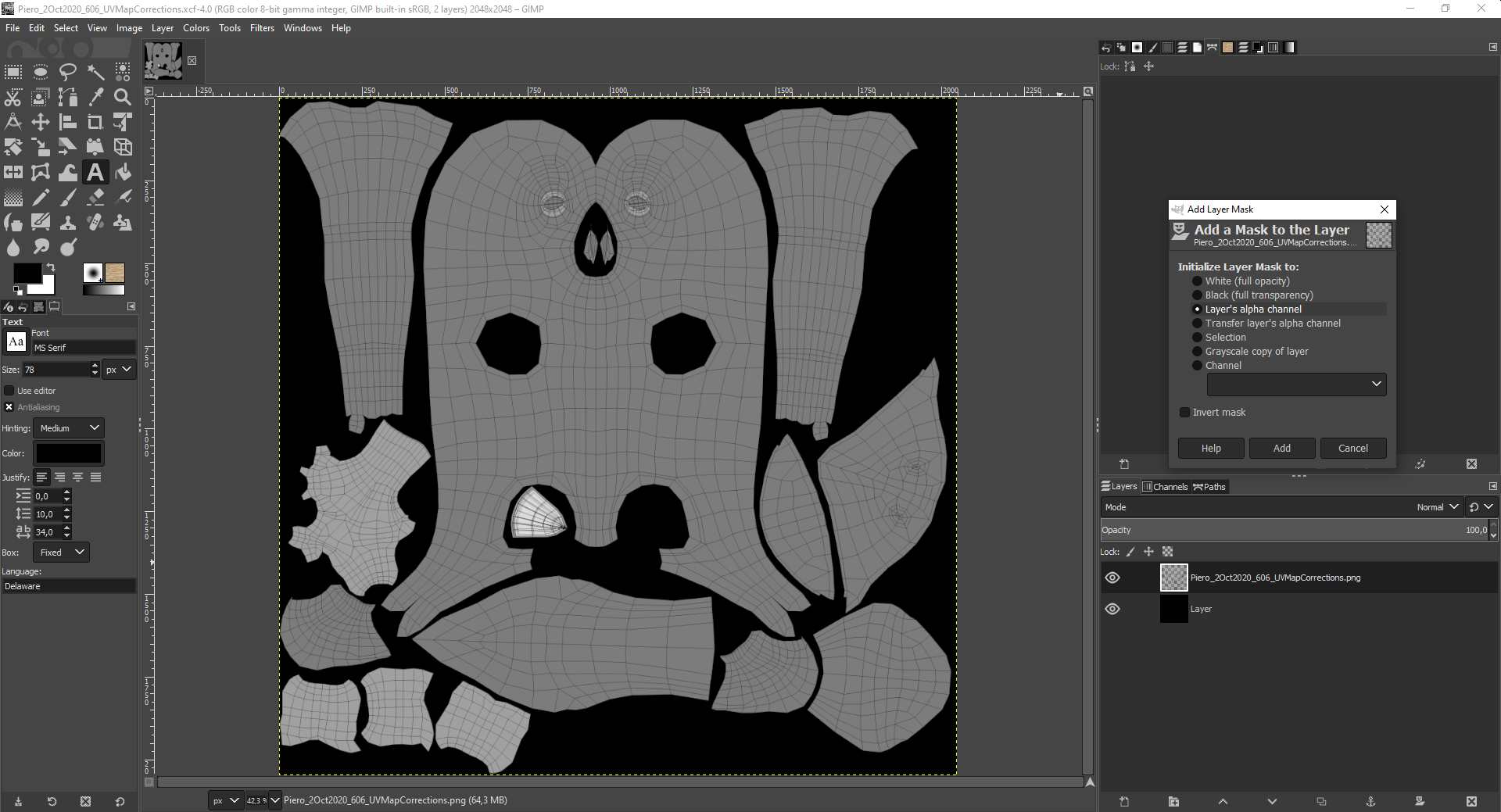1501x812 pixels.
Task: Select the Paintbrush tool
Action: (68, 197)
